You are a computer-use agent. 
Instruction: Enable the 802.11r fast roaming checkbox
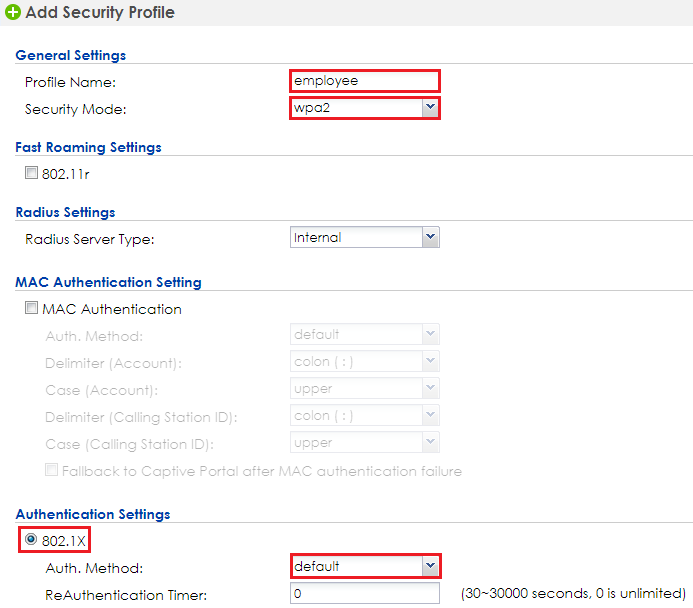[x=31, y=173]
